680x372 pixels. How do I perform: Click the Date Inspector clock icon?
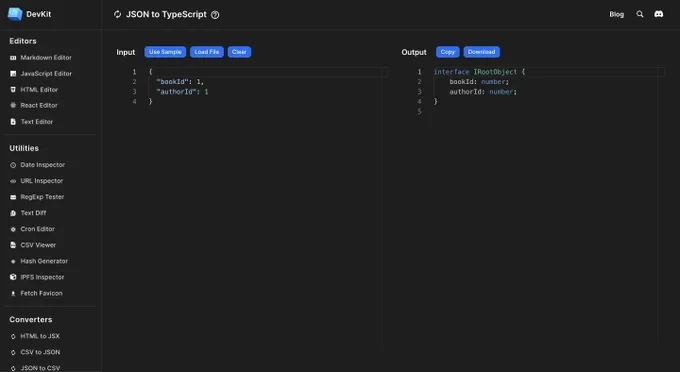point(13,165)
